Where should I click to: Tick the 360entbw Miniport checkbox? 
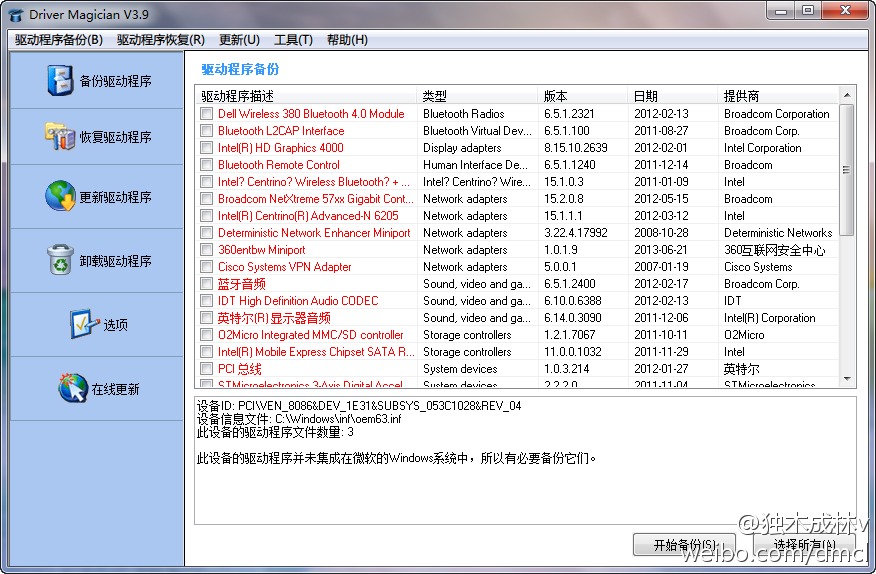207,250
